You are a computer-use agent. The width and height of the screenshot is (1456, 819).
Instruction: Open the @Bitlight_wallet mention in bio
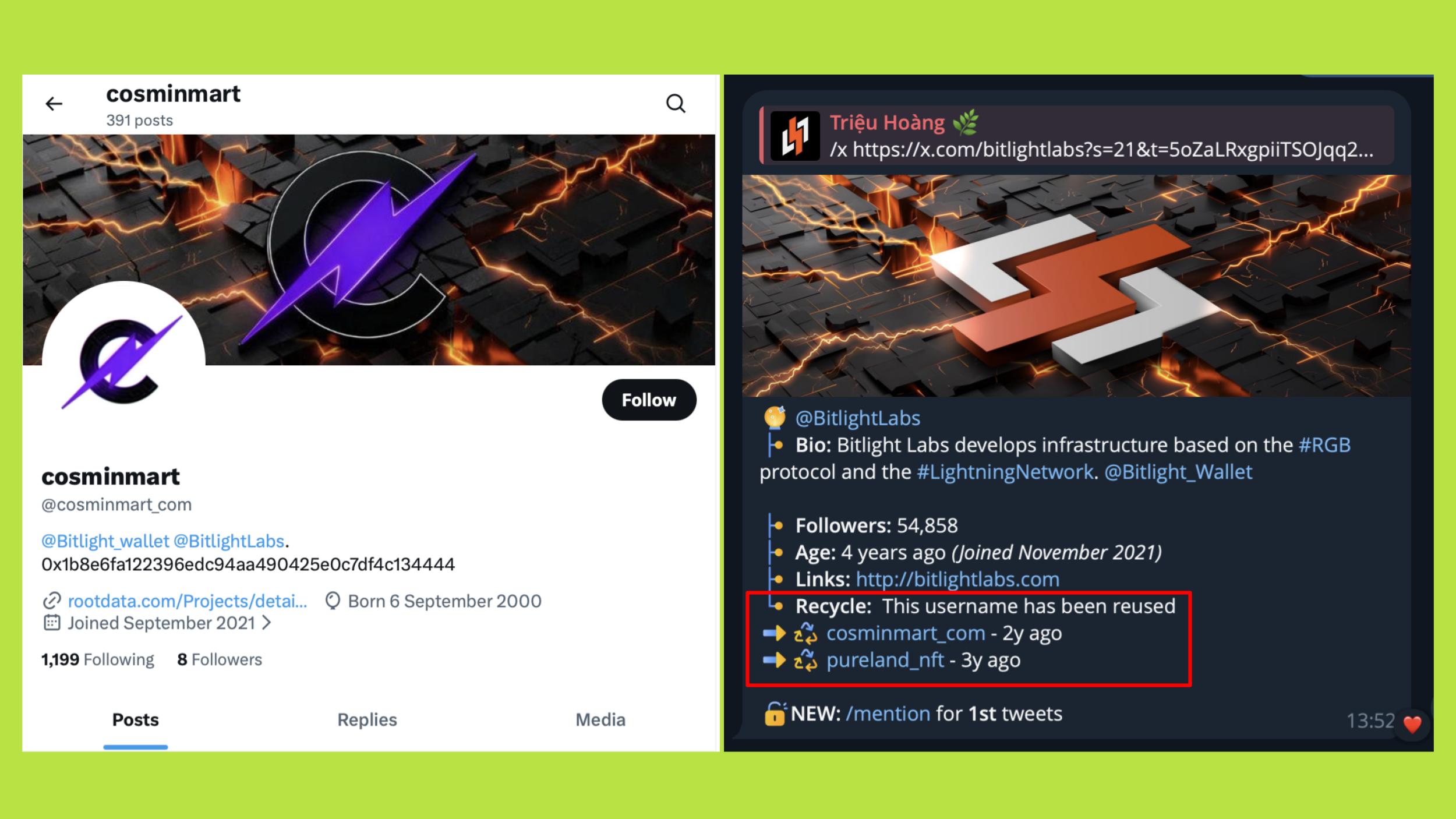coord(105,541)
